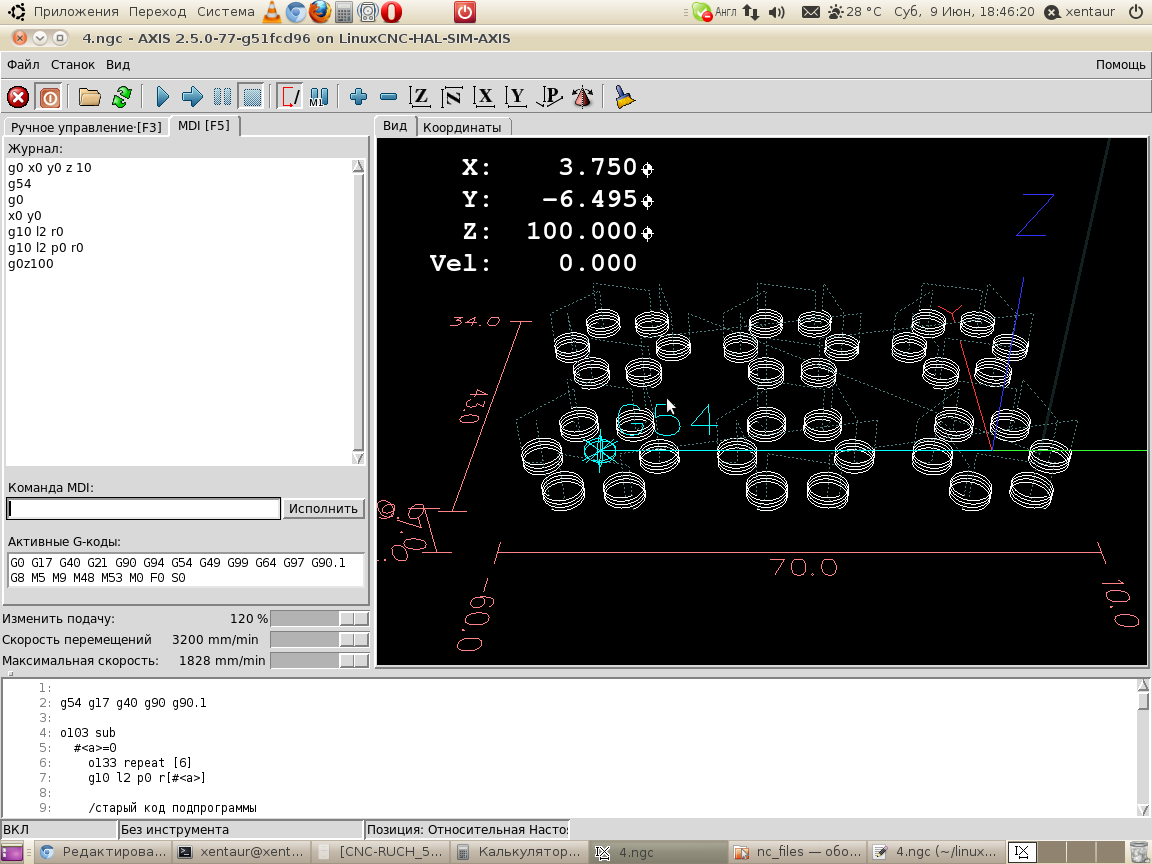Click the zoom in plus icon
This screenshot has height=864, width=1152.
[x=359, y=97]
